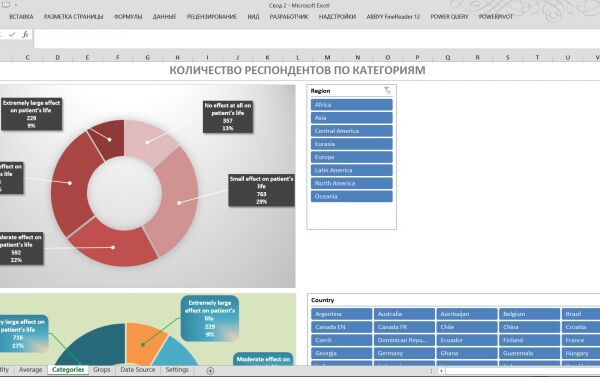This screenshot has width=600, height=377.
Task: Select Azerbaijan in Country slicer
Action: point(467,314)
